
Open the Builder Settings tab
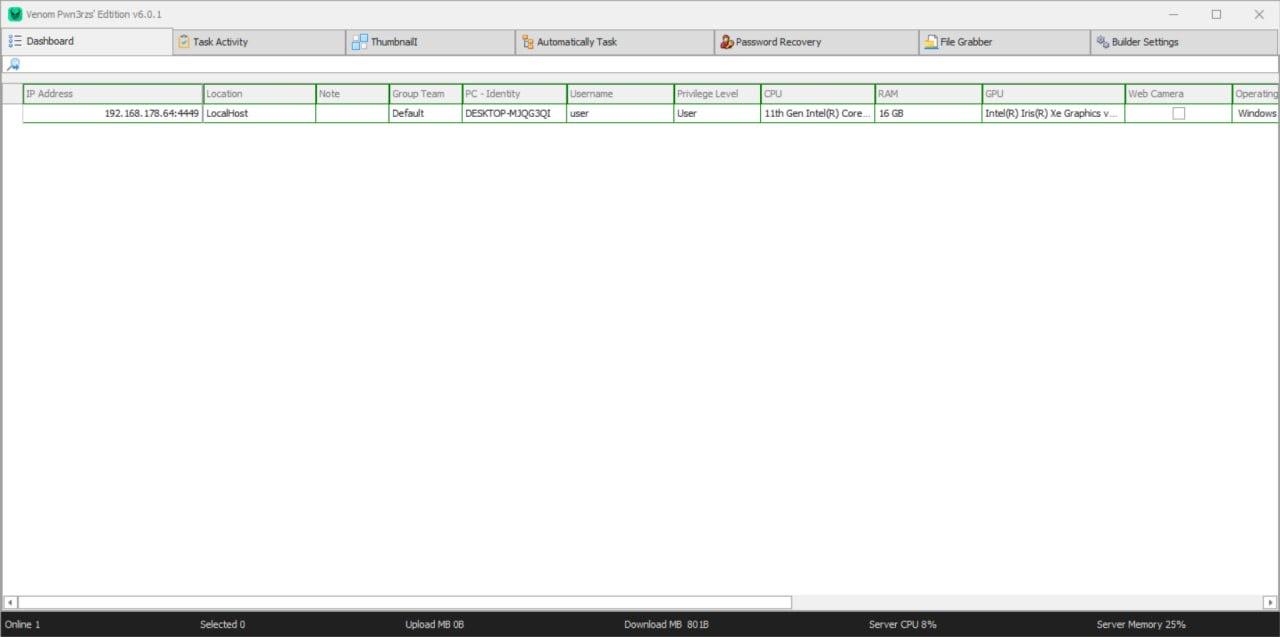[1184, 42]
